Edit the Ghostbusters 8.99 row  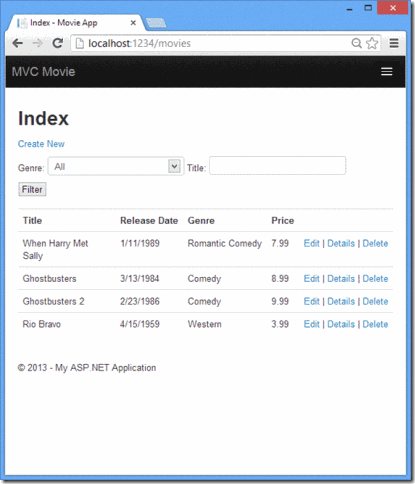click(x=311, y=279)
